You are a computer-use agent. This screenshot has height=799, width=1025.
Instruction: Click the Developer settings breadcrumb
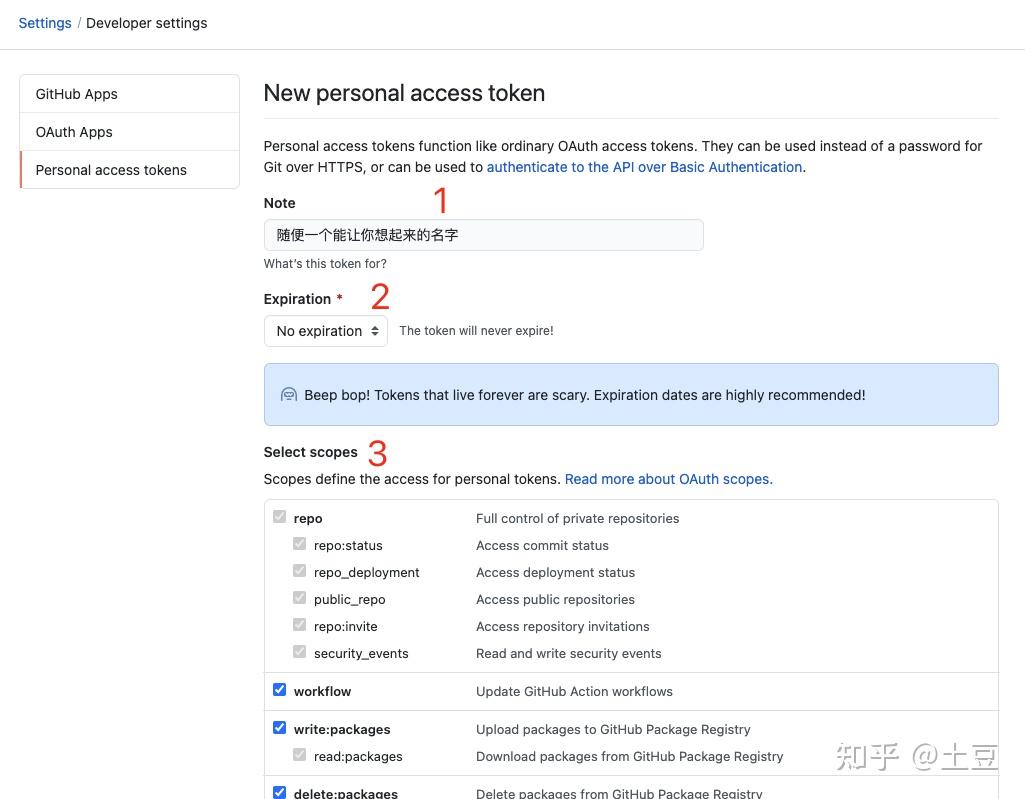coord(146,22)
